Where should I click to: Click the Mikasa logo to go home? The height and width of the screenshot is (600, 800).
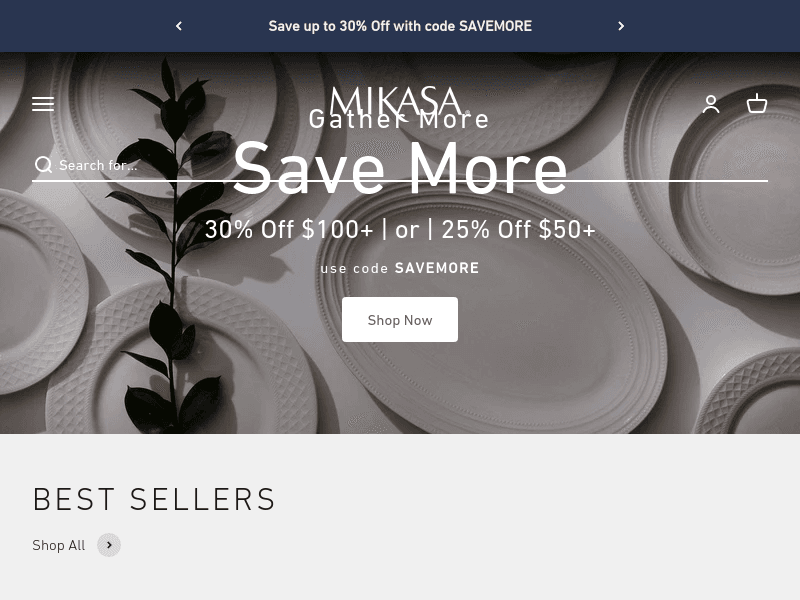[396, 100]
